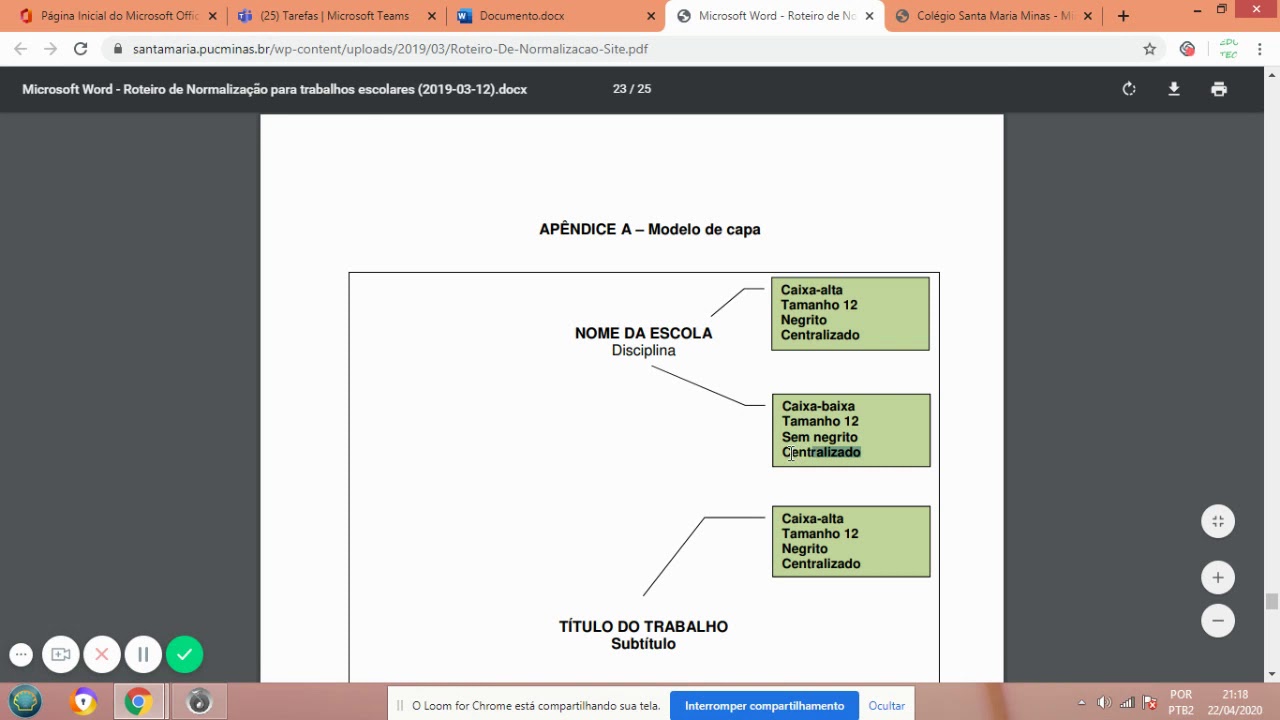Open the OBS app in the taskbar
Viewport: 1280px width, 720px height.
point(199,702)
